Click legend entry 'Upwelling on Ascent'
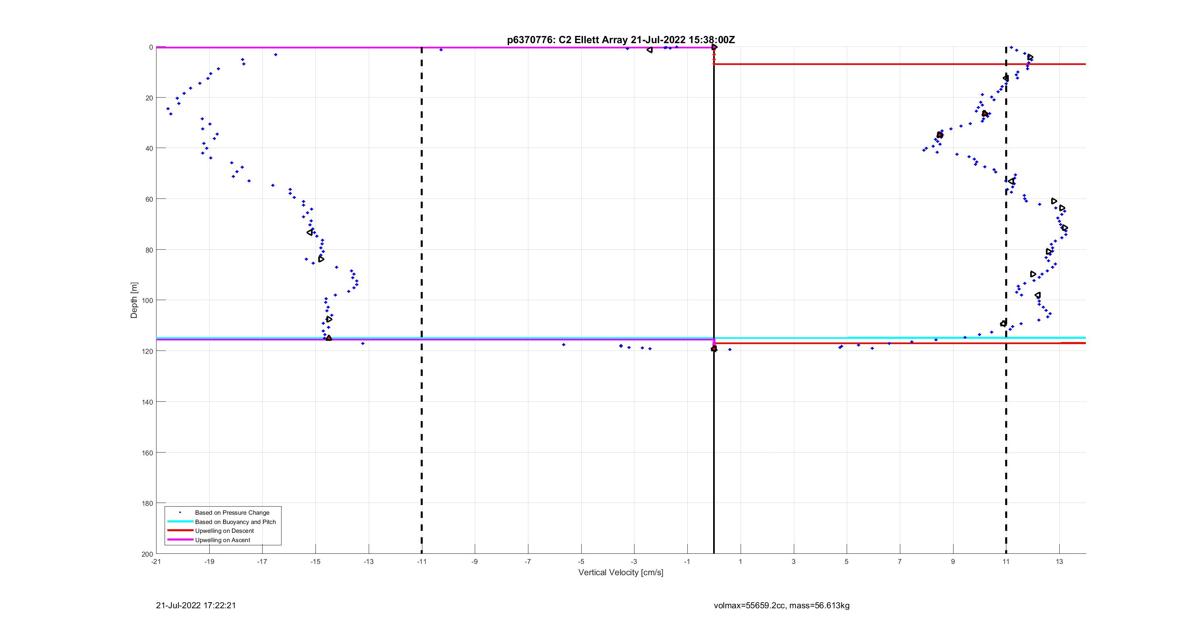The width and height of the screenshot is (1200, 622). tap(223, 540)
